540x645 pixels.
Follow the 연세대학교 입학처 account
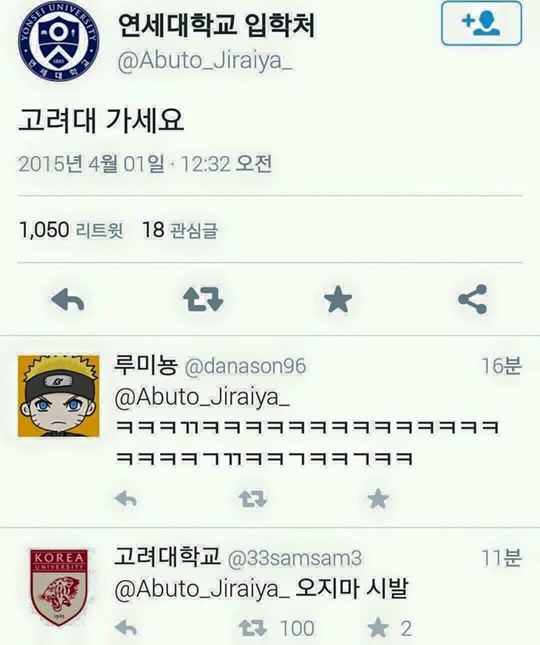(481, 23)
